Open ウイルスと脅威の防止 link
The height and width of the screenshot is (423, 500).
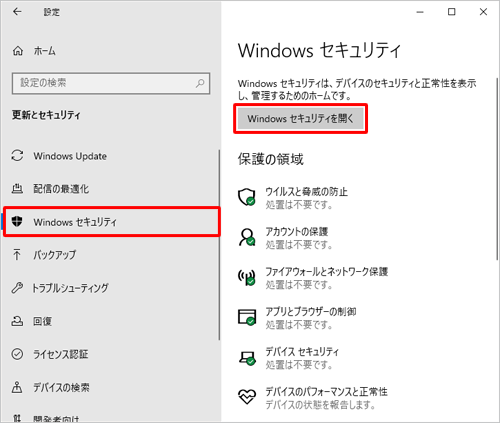306,192
